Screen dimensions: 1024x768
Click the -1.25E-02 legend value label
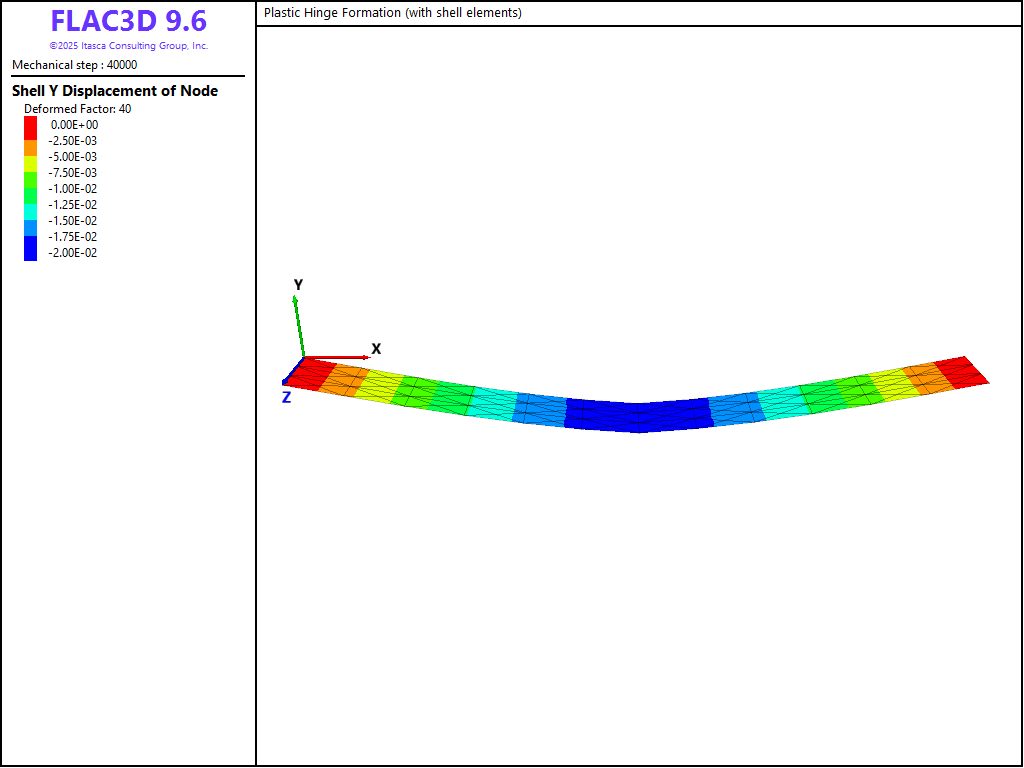coord(73,205)
